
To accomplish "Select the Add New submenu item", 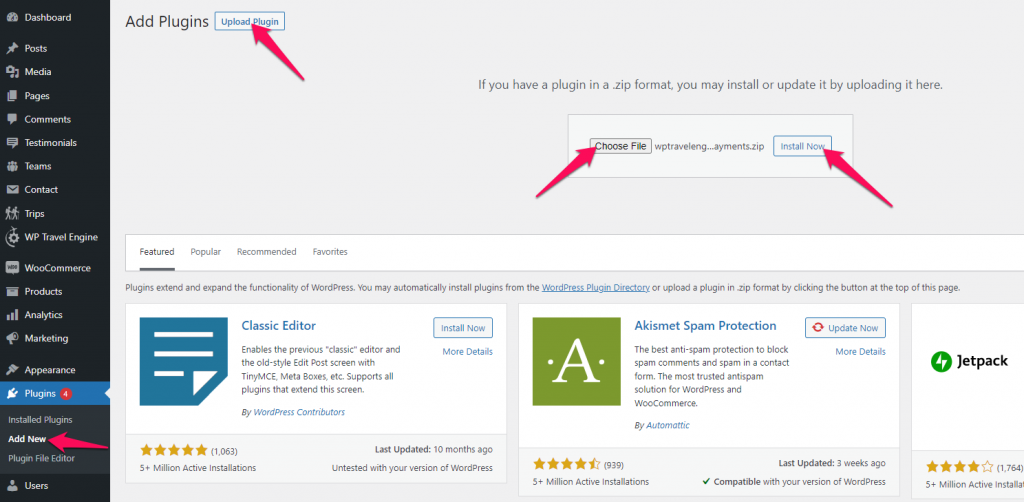I will point(27,439).
